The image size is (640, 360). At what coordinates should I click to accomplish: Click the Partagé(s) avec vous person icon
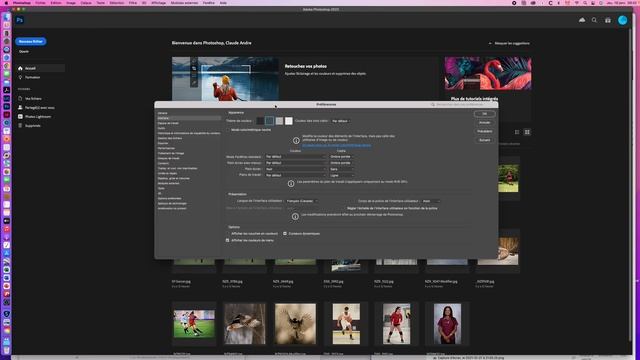pos(20,107)
